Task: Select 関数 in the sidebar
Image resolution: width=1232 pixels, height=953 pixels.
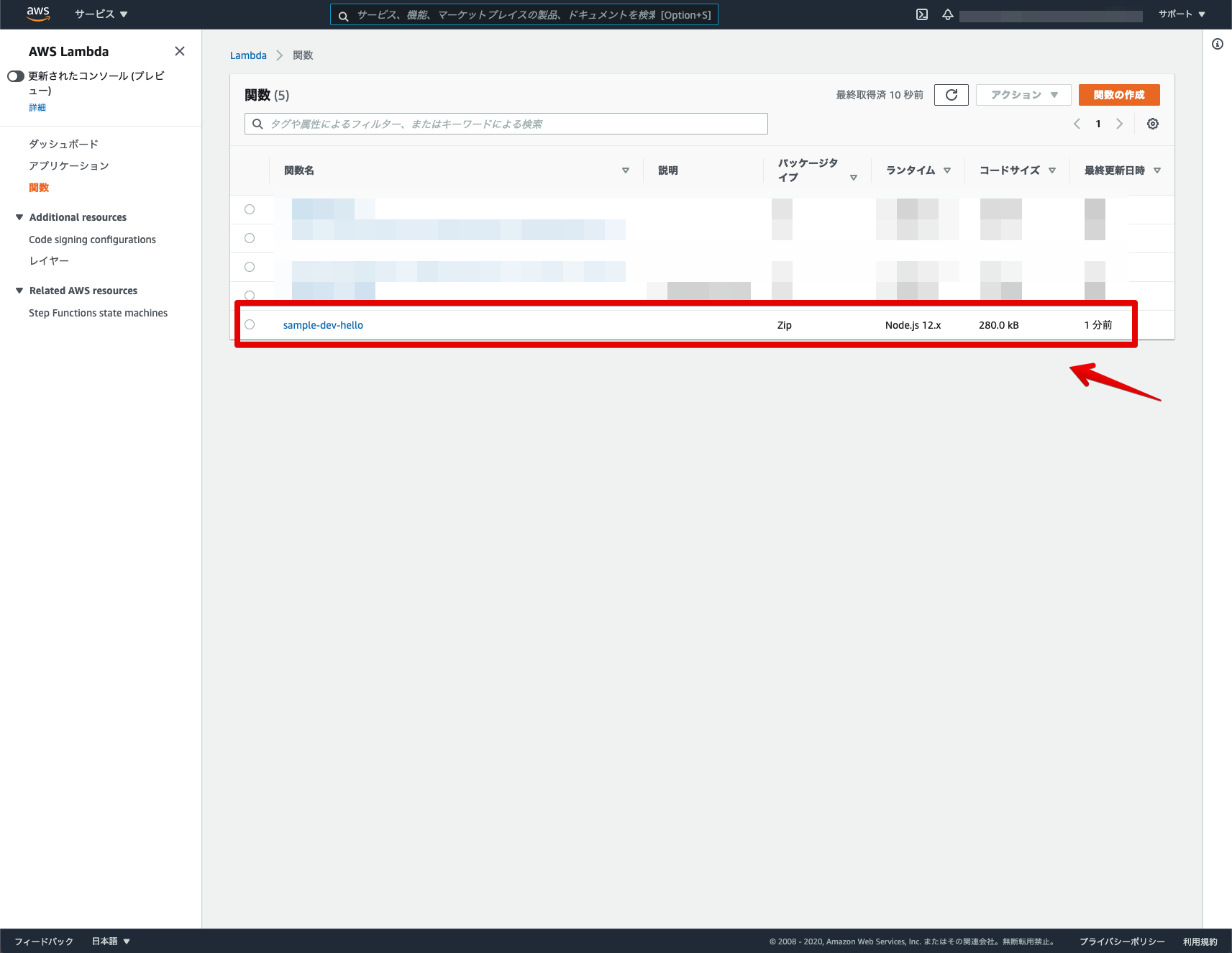Action: point(39,188)
